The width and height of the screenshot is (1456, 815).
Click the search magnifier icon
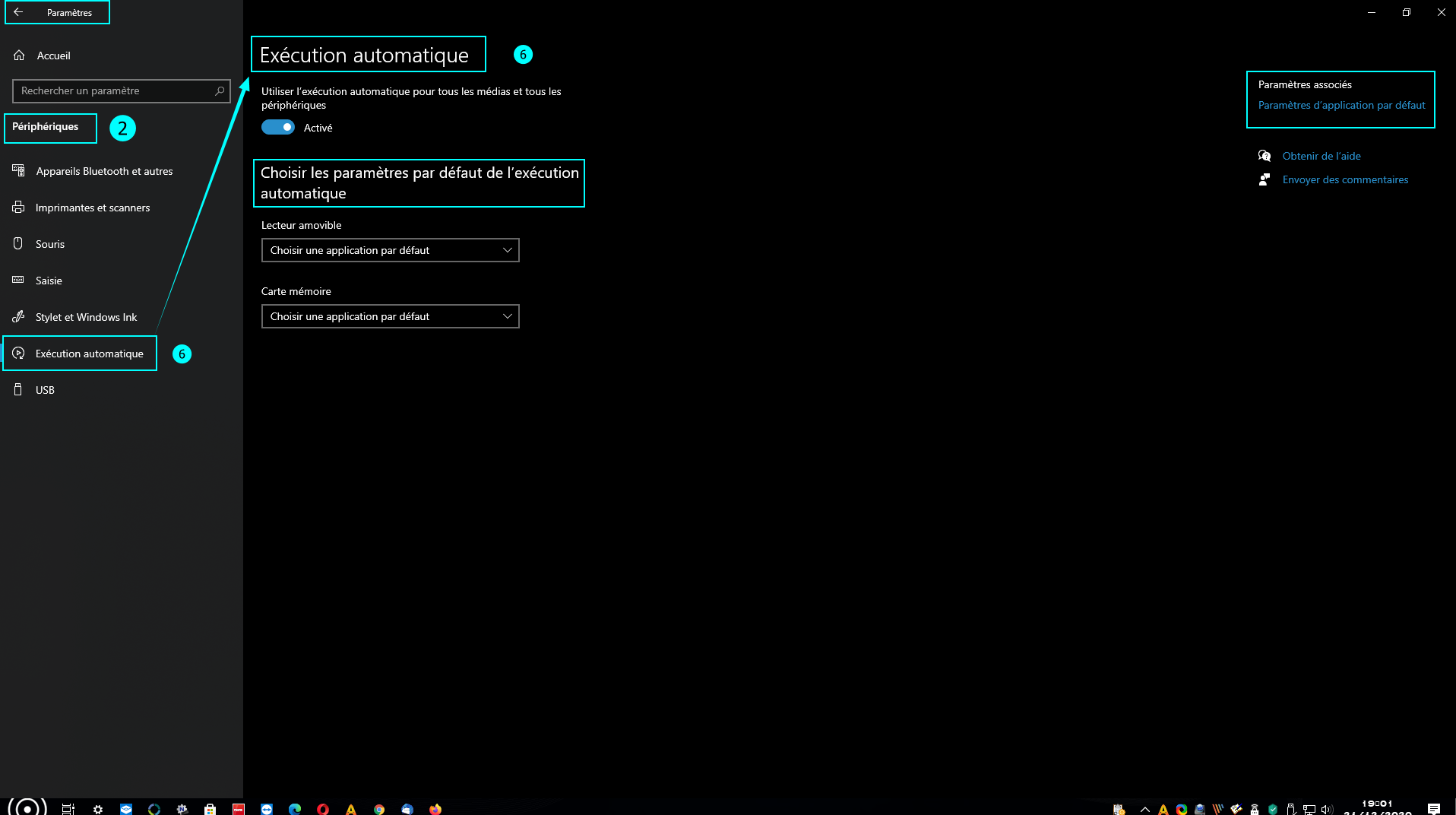coord(220,91)
